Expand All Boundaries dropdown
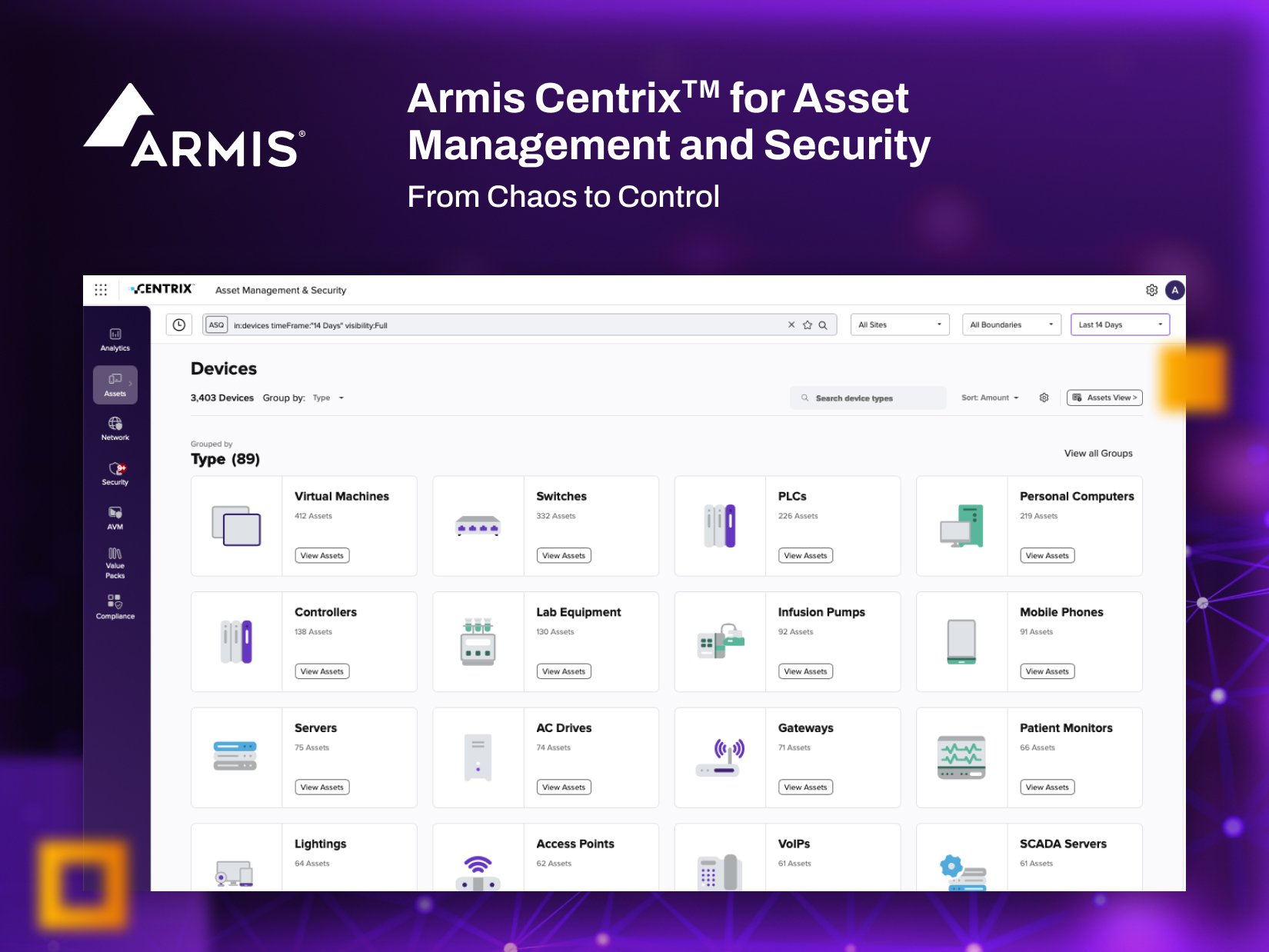 tap(1011, 325)
